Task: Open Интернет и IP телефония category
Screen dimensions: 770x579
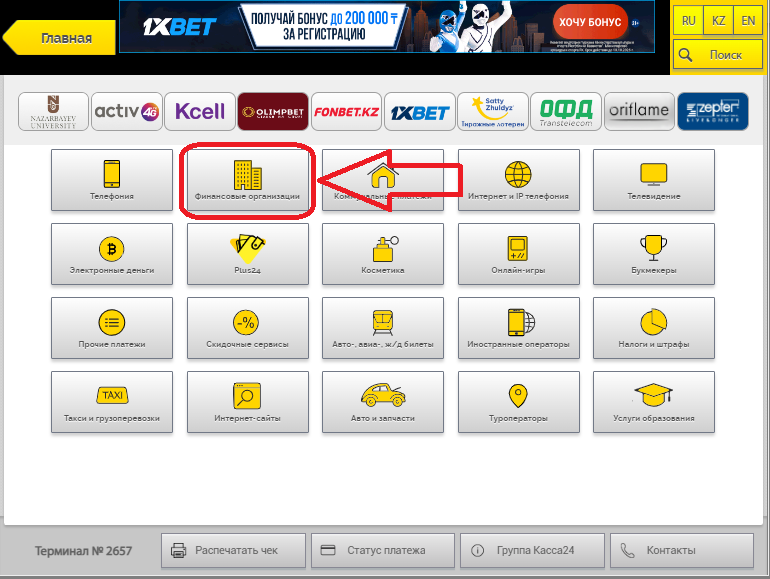Action: tap(518, 180)
